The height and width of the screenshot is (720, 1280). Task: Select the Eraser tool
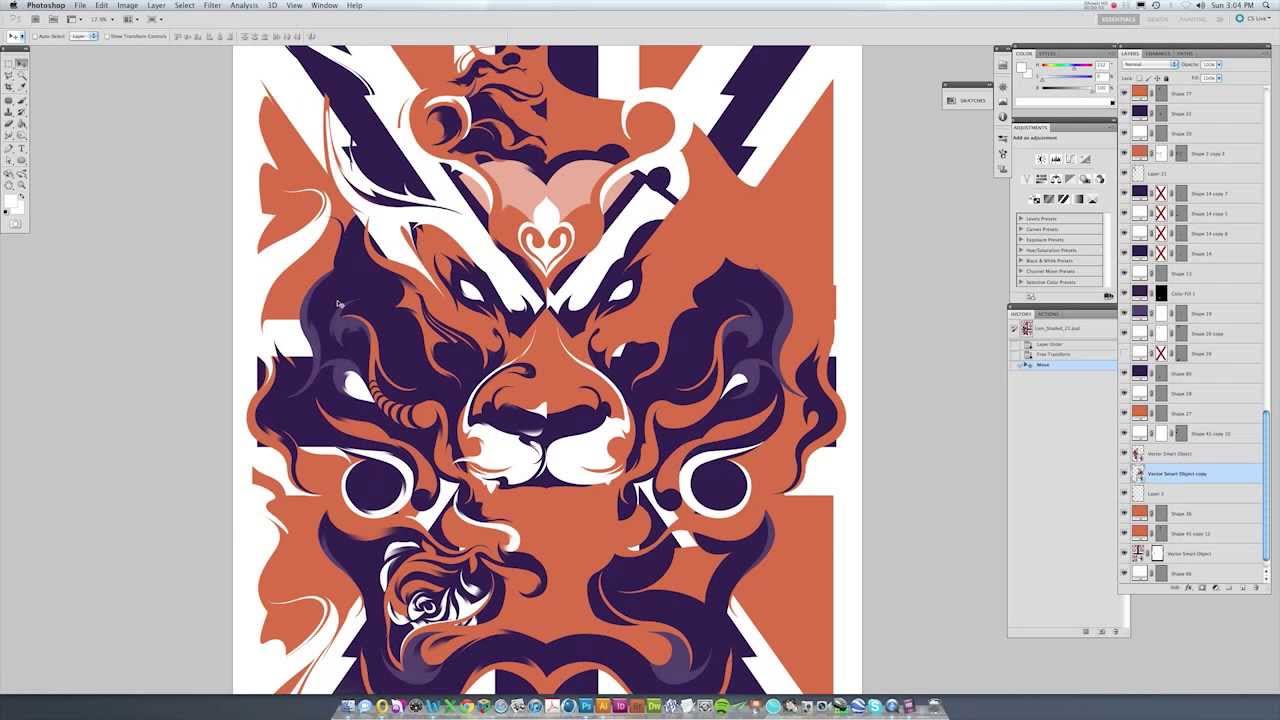coord(8,122)
